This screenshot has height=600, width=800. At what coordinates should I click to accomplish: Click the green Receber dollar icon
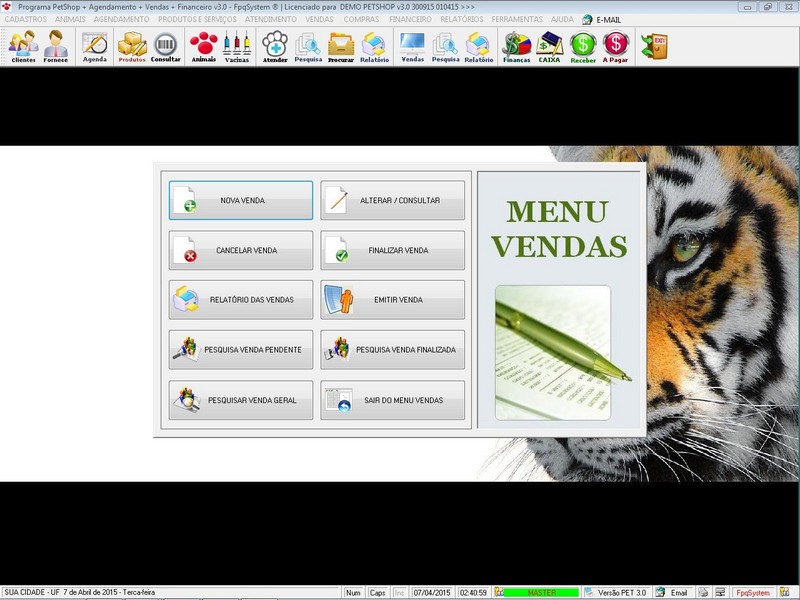coord(583,46)
